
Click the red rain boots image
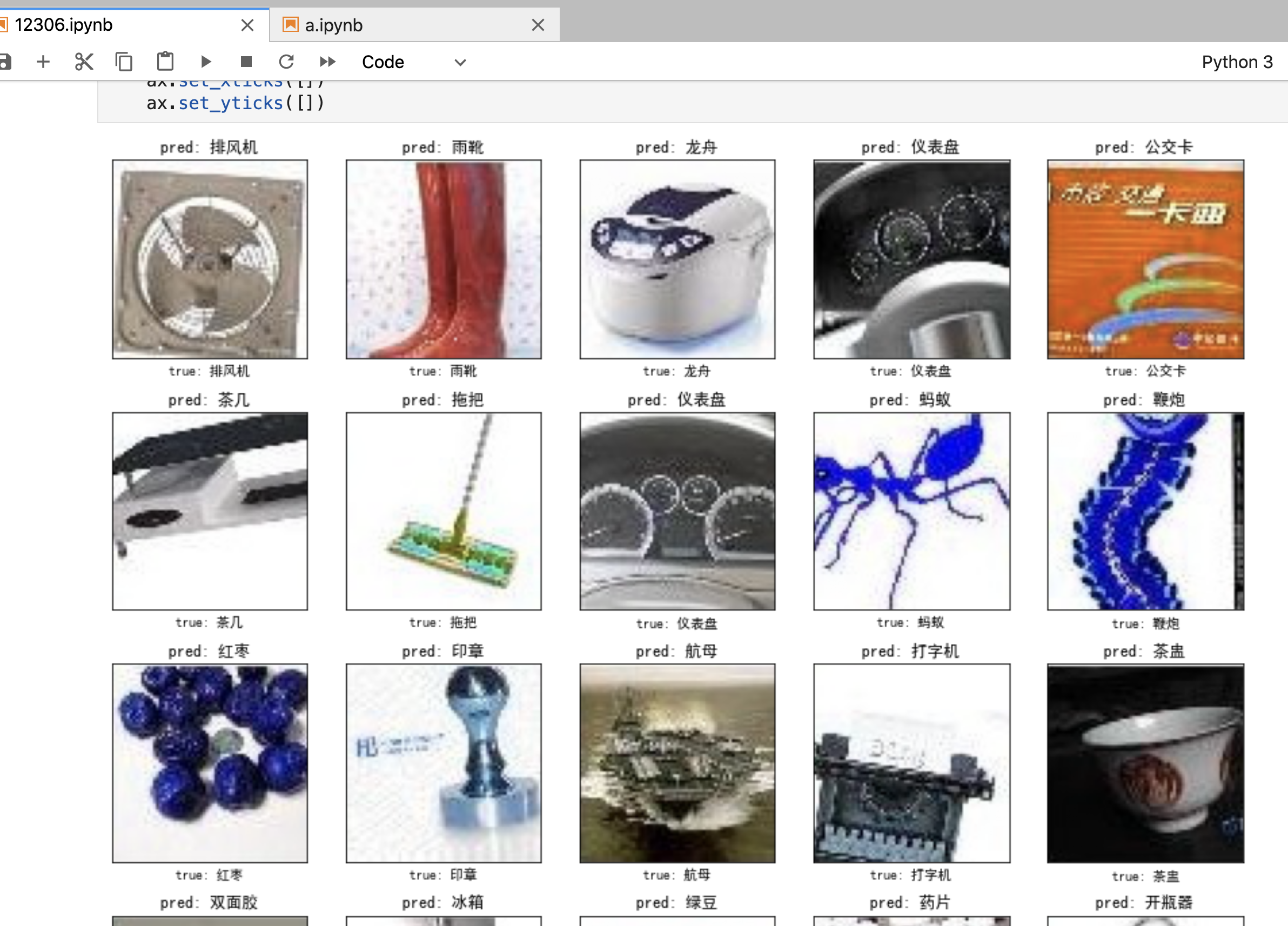444,259
